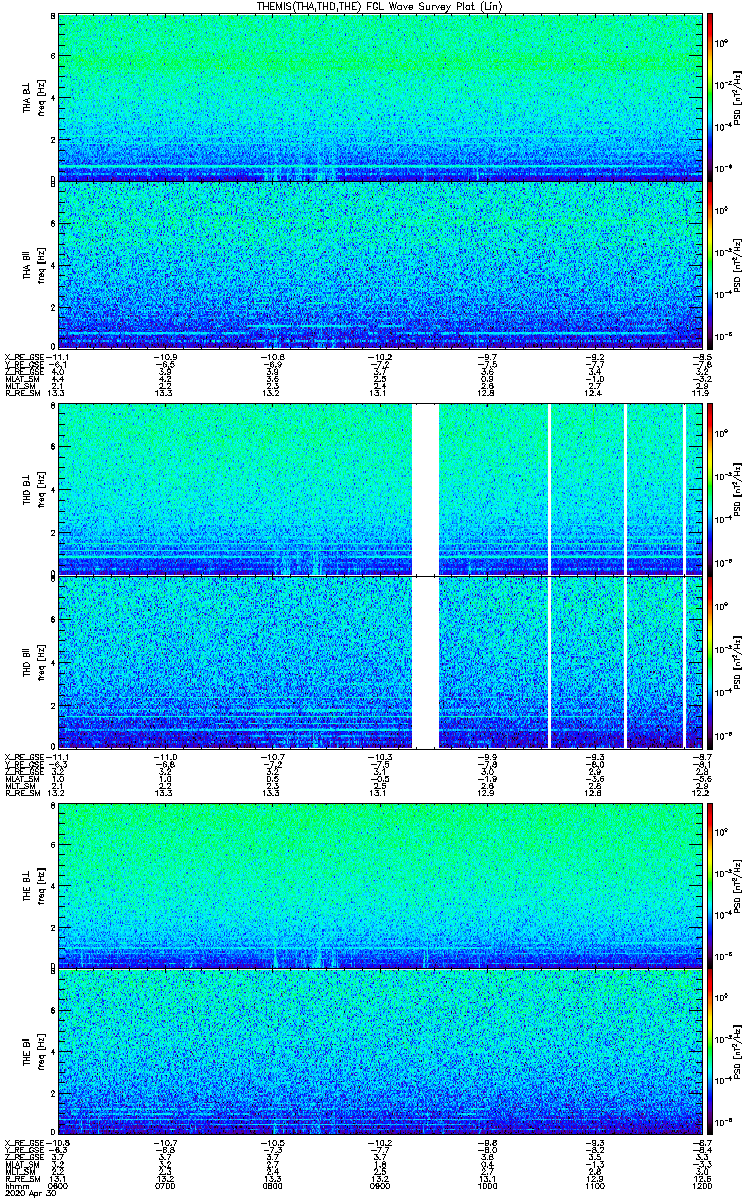Click the wide white data gap in THD B-perpendicular
The width and height of the screenshot is (750, 1200).
426,490
